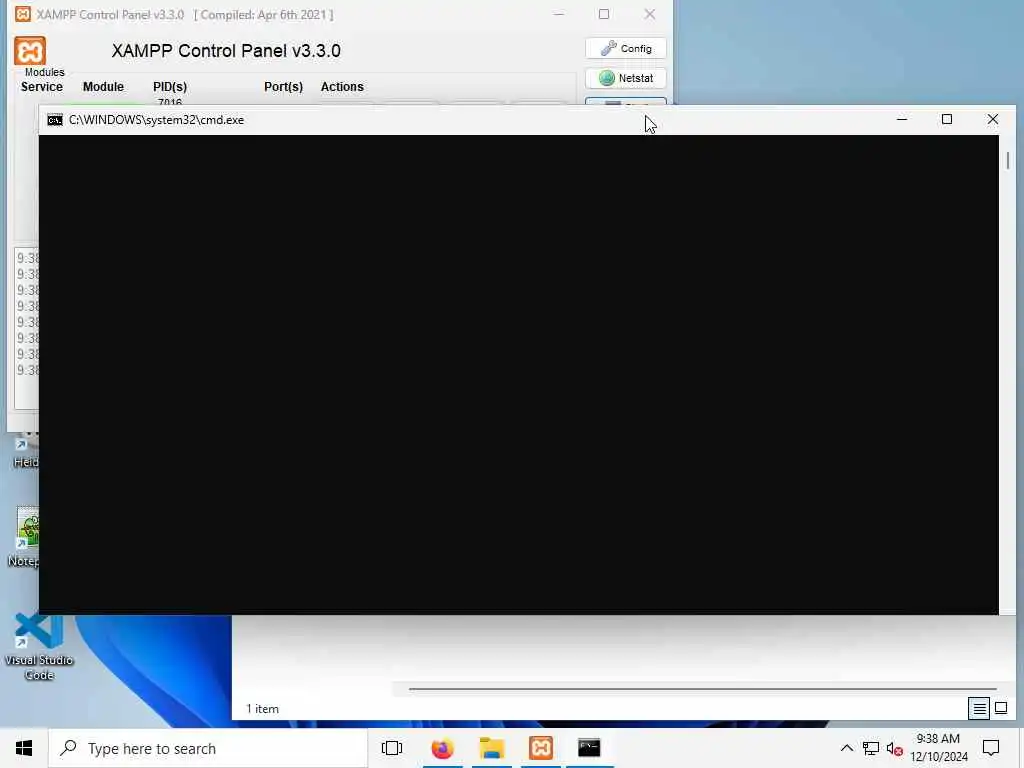Switch to XAMPP from the taskbar
The width and height of the screenshot is (1024, 768).
(541, 748)
